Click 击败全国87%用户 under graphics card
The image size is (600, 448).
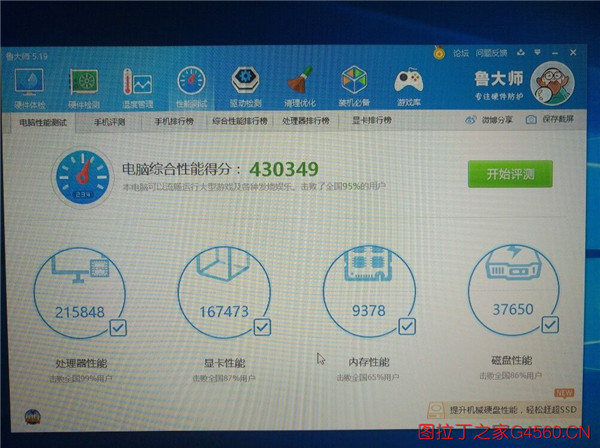pos(224,378)
